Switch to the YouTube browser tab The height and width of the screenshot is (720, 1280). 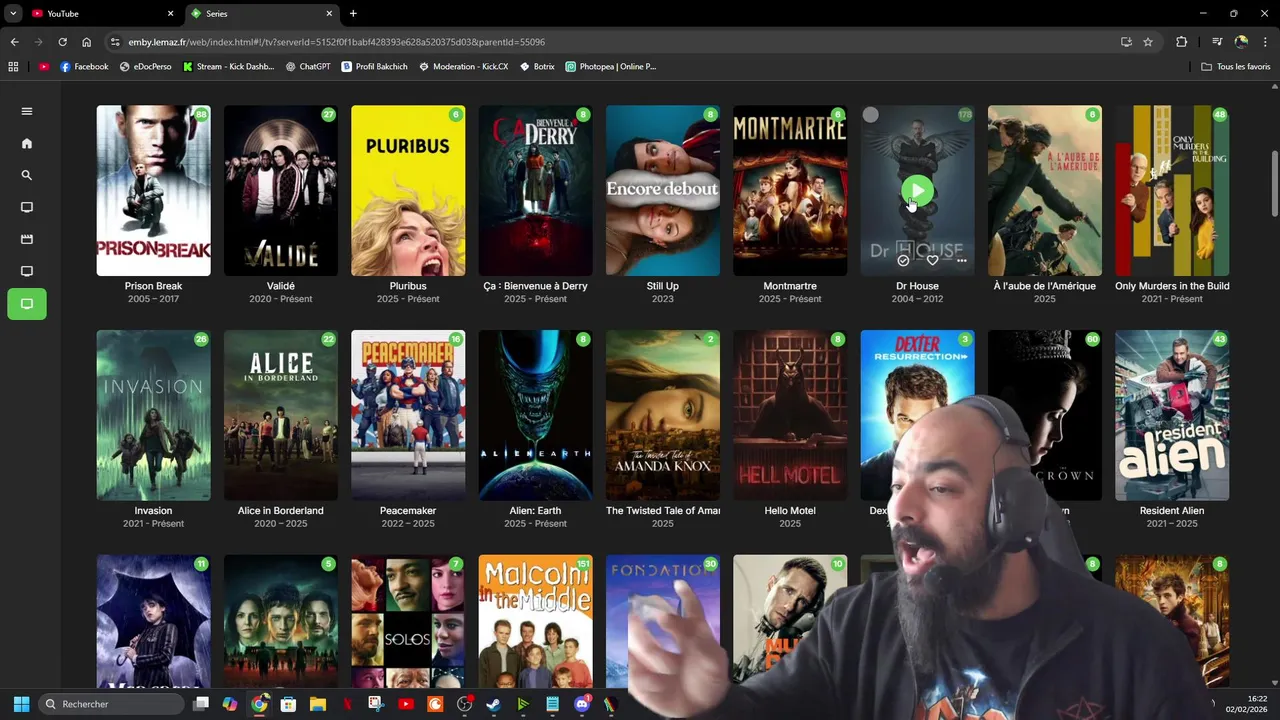pos(100,14)
